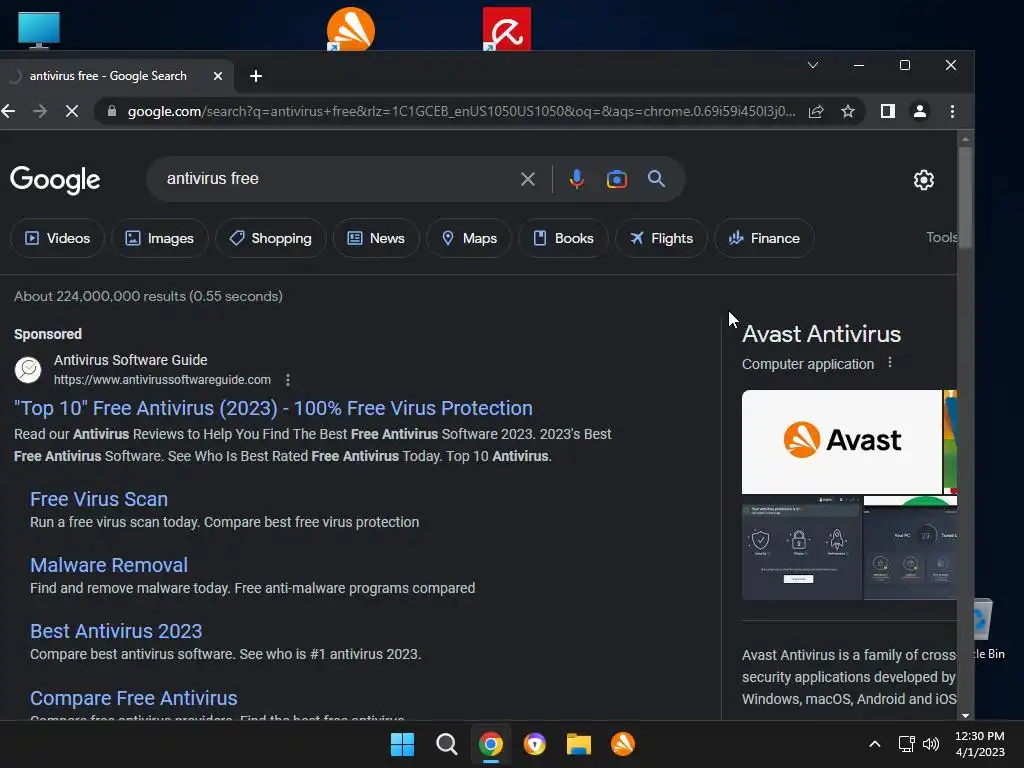The image size is (1024, 768).
Task: Filter results by News
Action: (376, 238)
